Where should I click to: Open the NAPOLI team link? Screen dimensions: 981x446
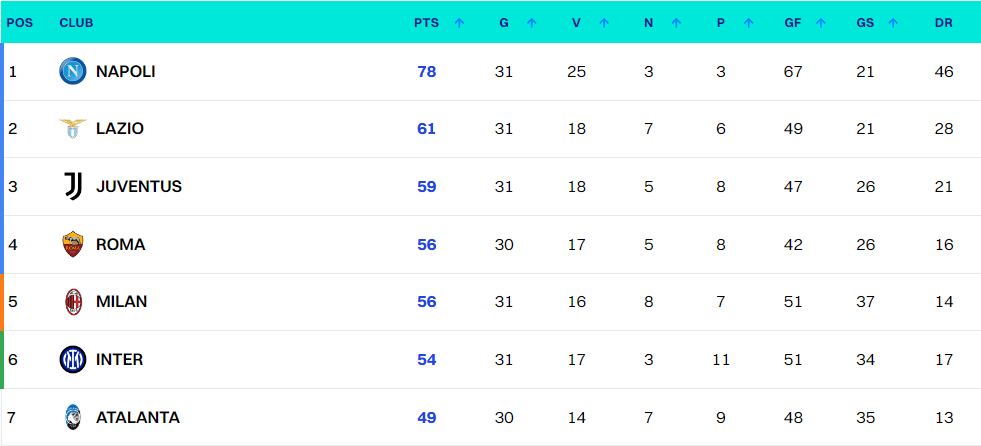(125, 72)
